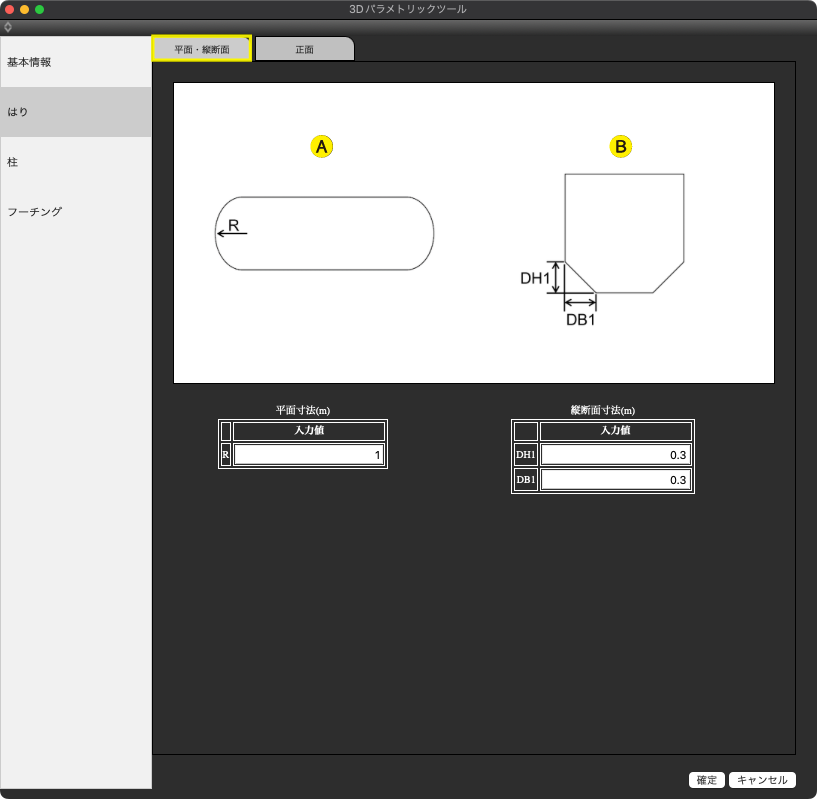Minimize the window with the yellow button
This screenshot has width=817, height=799.
click(24, 9)
